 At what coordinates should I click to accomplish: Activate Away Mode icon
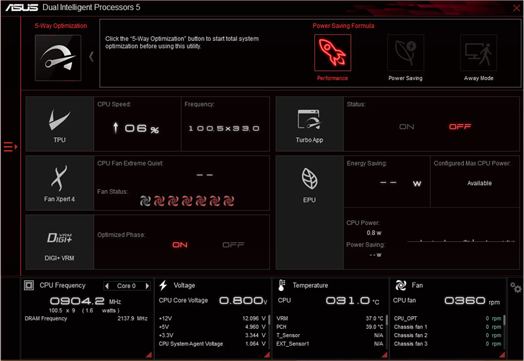click(x=479, y=52)
